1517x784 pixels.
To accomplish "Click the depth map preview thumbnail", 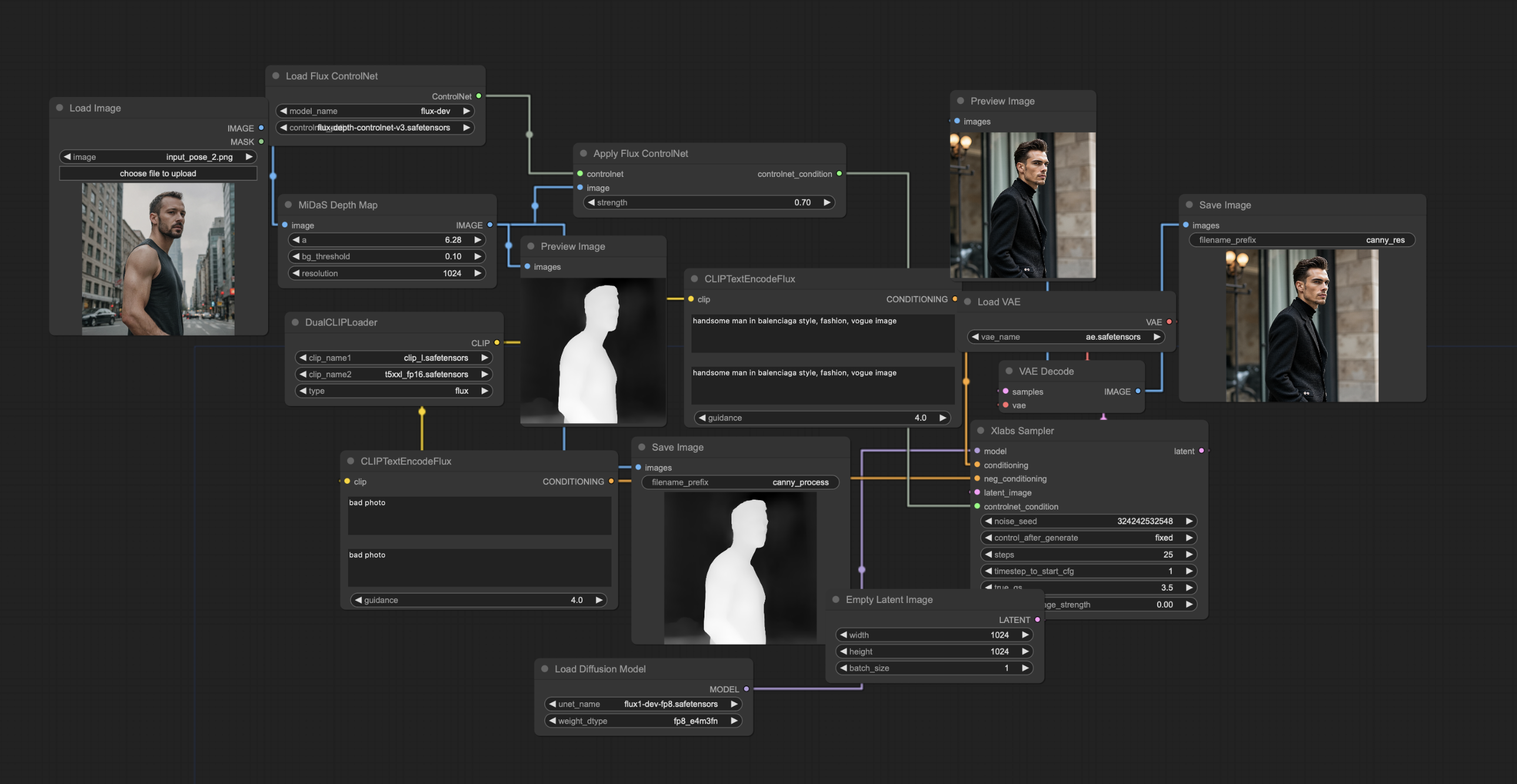I will coord(593,351).
